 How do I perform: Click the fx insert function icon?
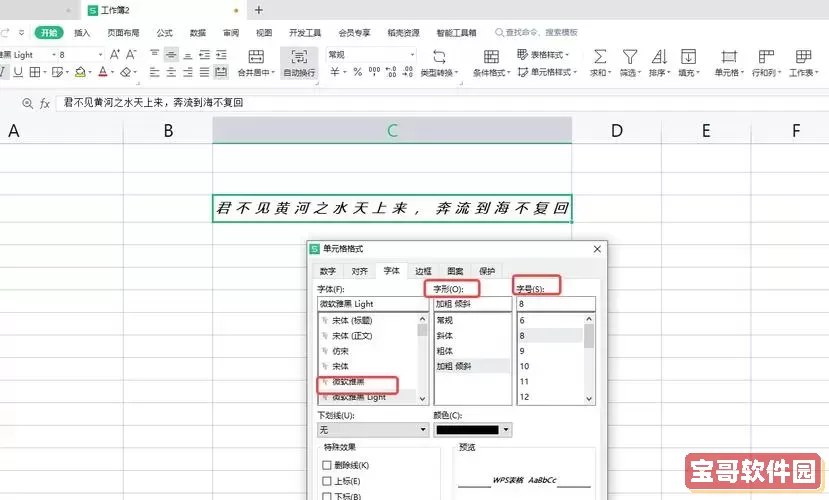(x=45, y=104)
